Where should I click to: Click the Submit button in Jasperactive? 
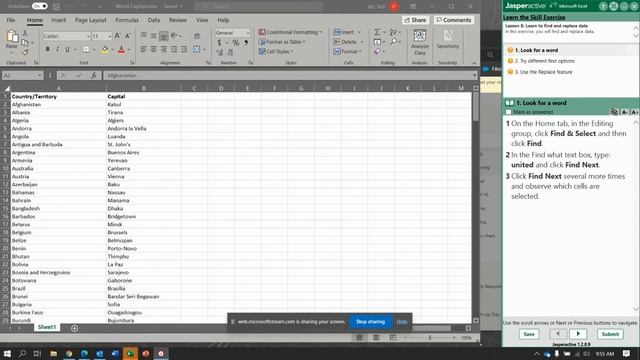point(610,334)
